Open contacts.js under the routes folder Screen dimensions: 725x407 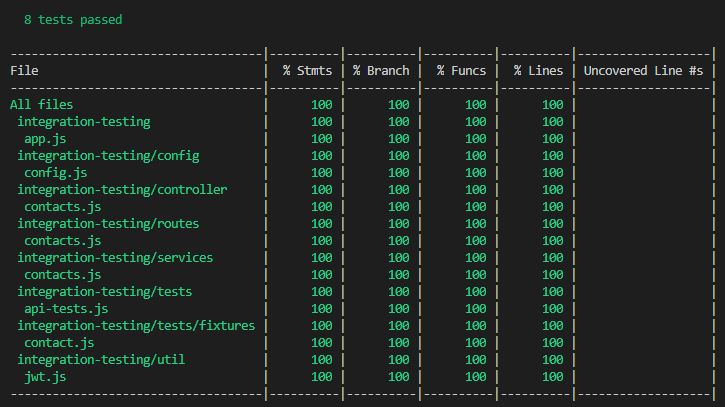pyautogui.click(x=62, y=240)
